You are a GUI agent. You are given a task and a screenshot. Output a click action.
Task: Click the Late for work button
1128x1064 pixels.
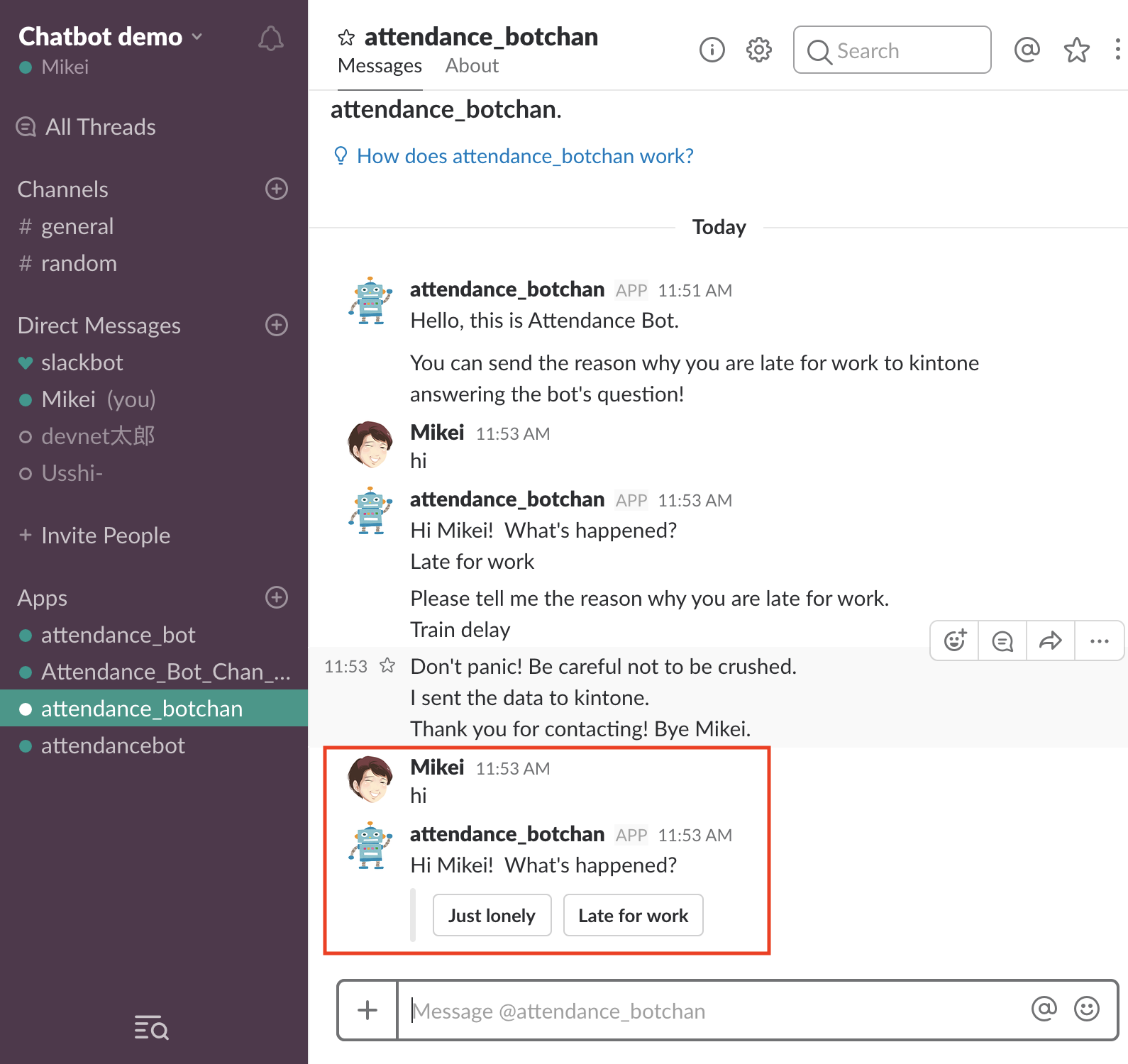tap(633, 916)
